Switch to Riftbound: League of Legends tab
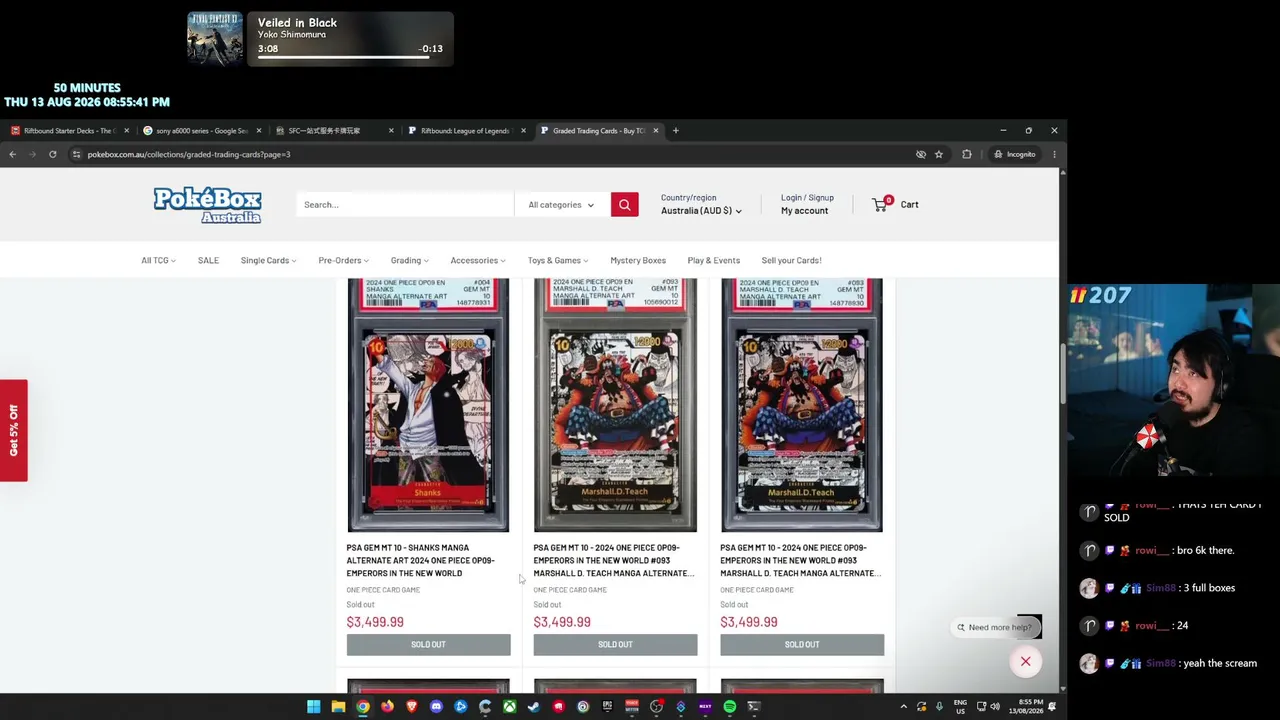The width and height of the screenshot is (1280, 720). [465, 130]
